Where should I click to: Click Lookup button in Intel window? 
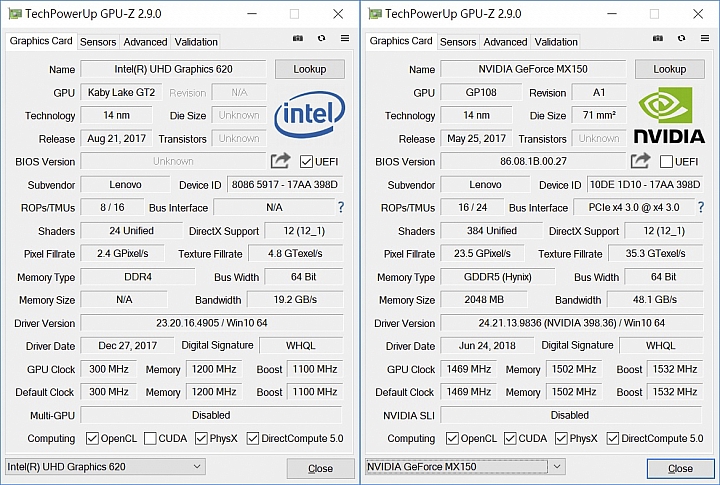click(x=310, y=69)
